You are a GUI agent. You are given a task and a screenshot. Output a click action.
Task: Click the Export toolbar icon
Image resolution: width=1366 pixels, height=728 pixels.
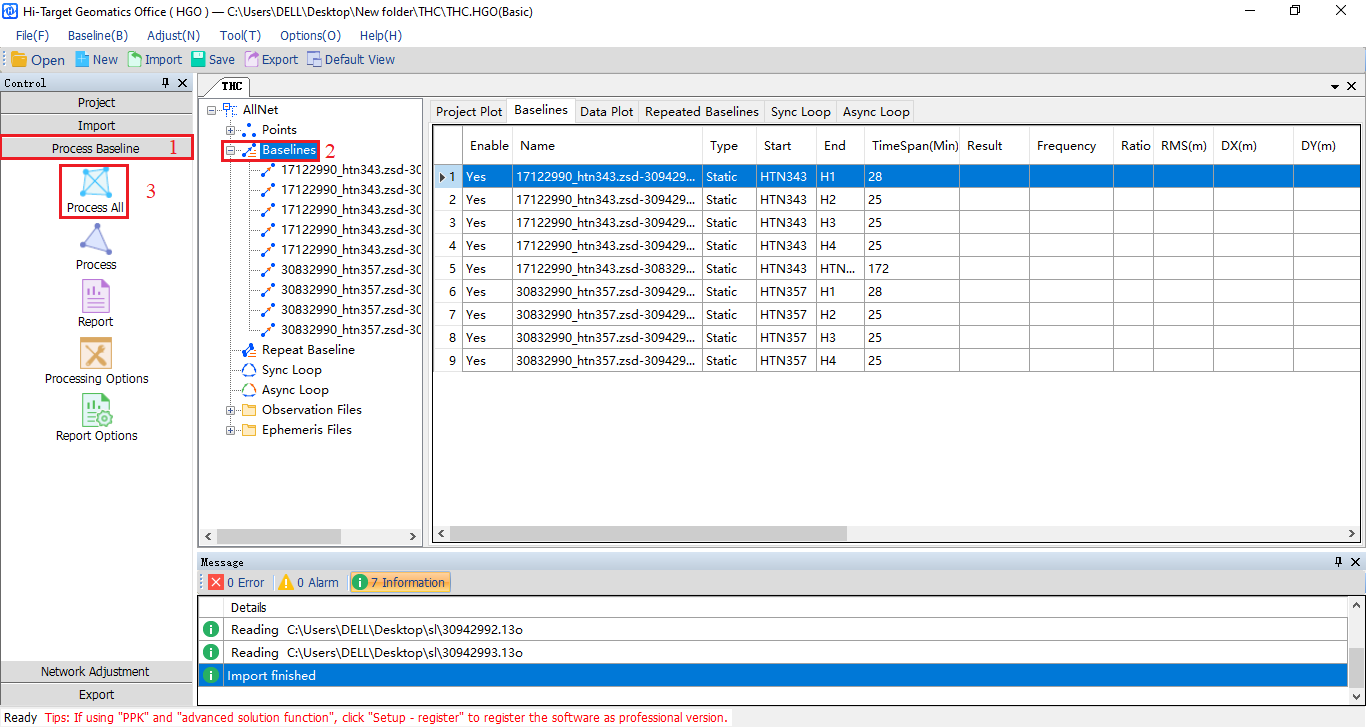pos(270,60)
